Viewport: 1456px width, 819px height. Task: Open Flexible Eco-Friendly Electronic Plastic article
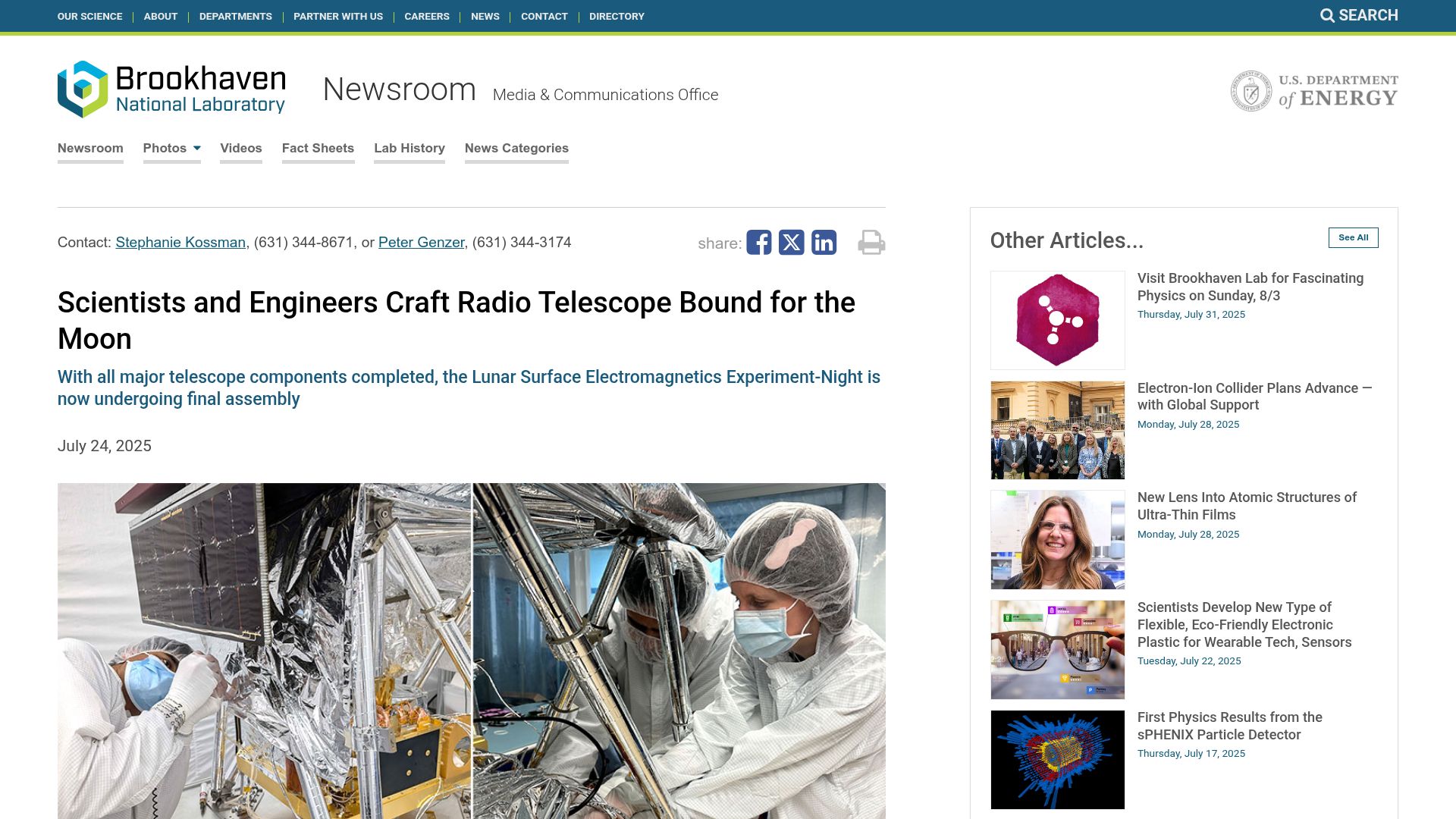pos(1244,625)
